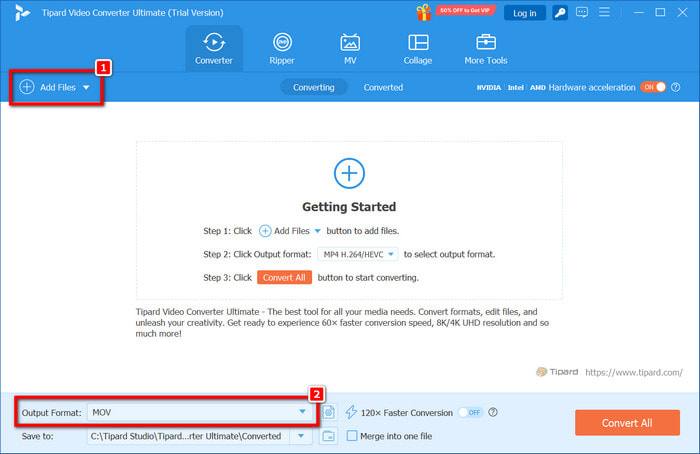700x454 pixels.
Task: Click the Save to path field
Action: pos(188,436)
